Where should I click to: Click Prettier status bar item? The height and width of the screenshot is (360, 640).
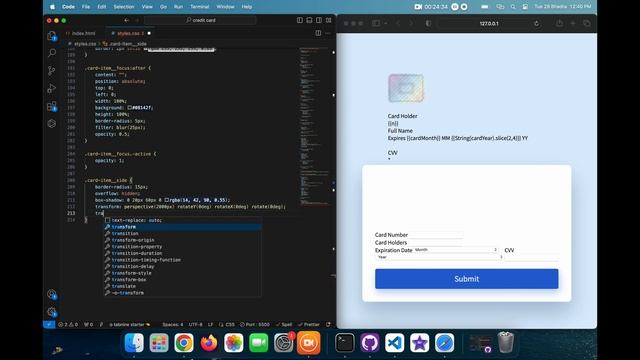tap(309, 324)
